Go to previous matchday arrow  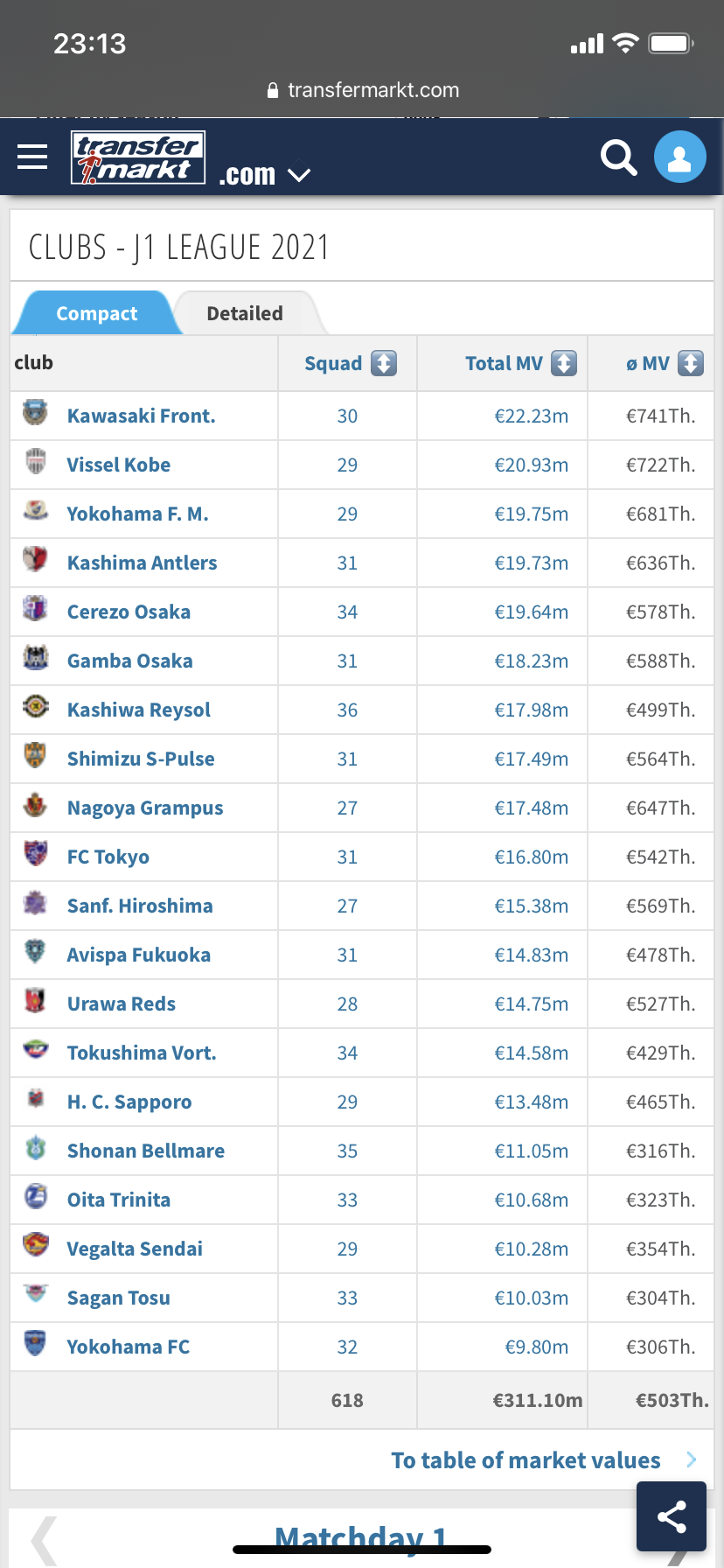[44, 1540]
